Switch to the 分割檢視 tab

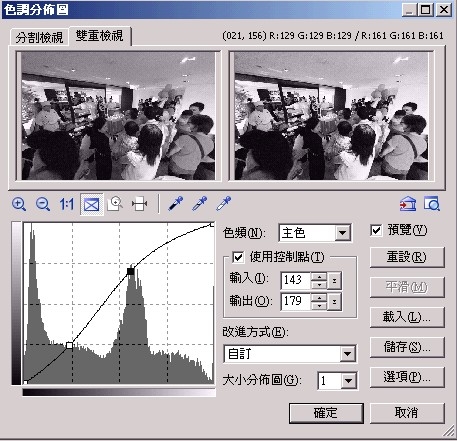point(39,37)
